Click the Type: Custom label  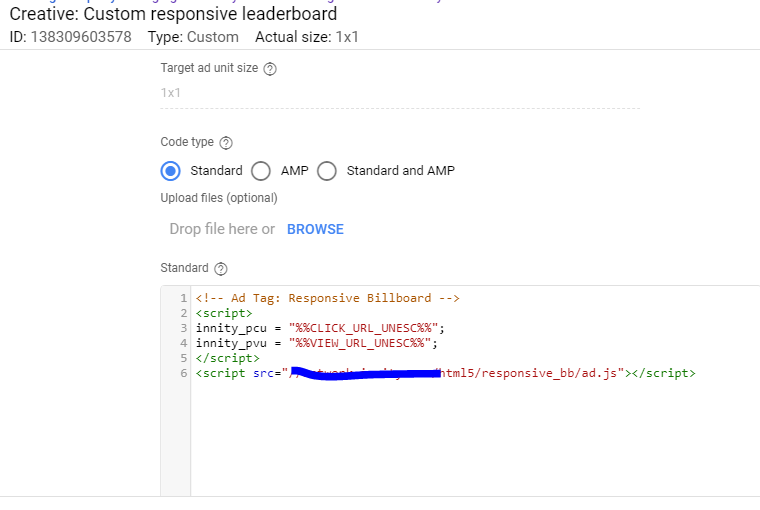[193, 37]
